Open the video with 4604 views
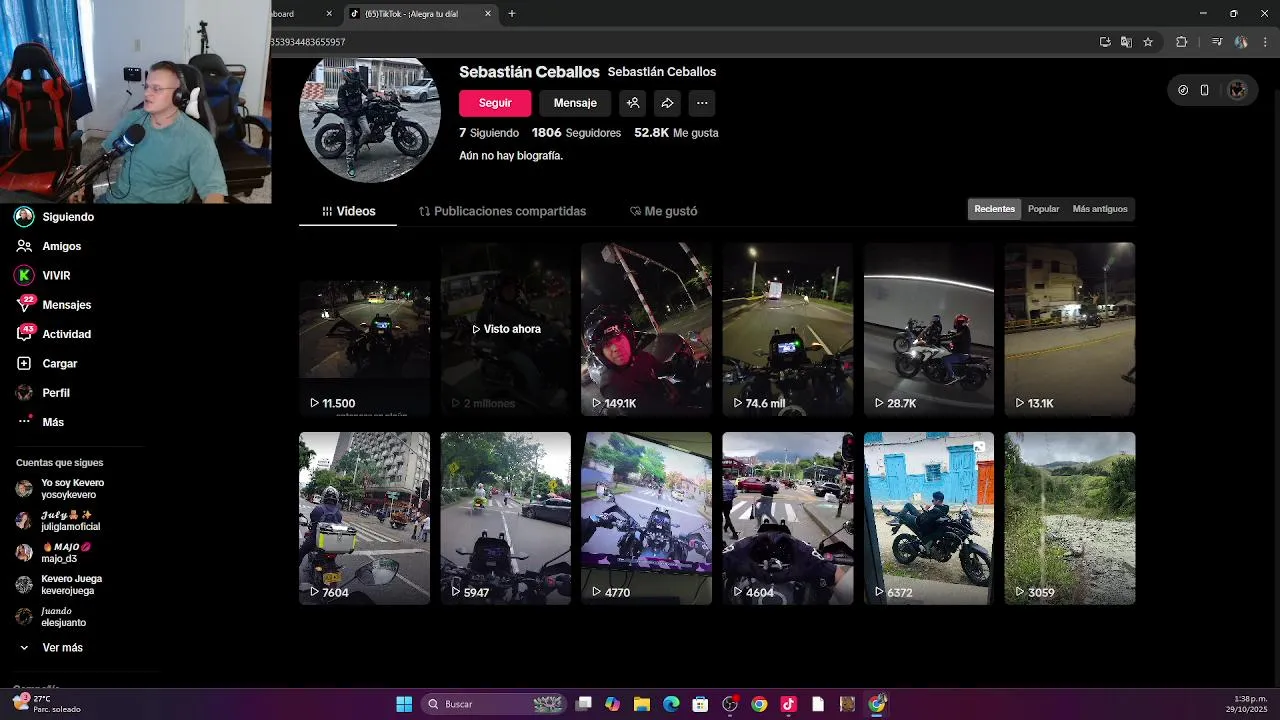 click(x=787, y=518)
